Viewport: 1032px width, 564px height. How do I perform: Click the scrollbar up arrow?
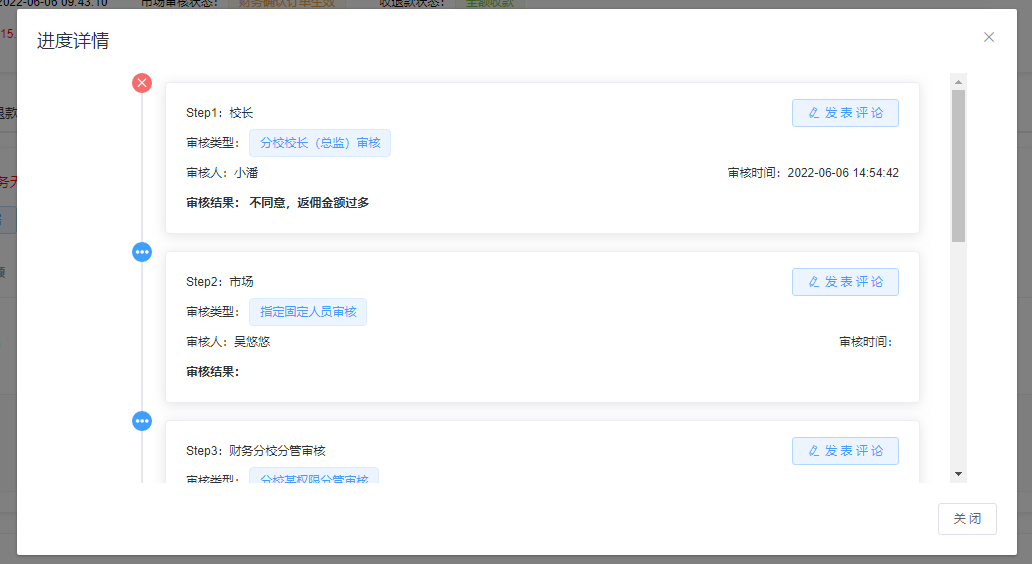click(958, 82)
